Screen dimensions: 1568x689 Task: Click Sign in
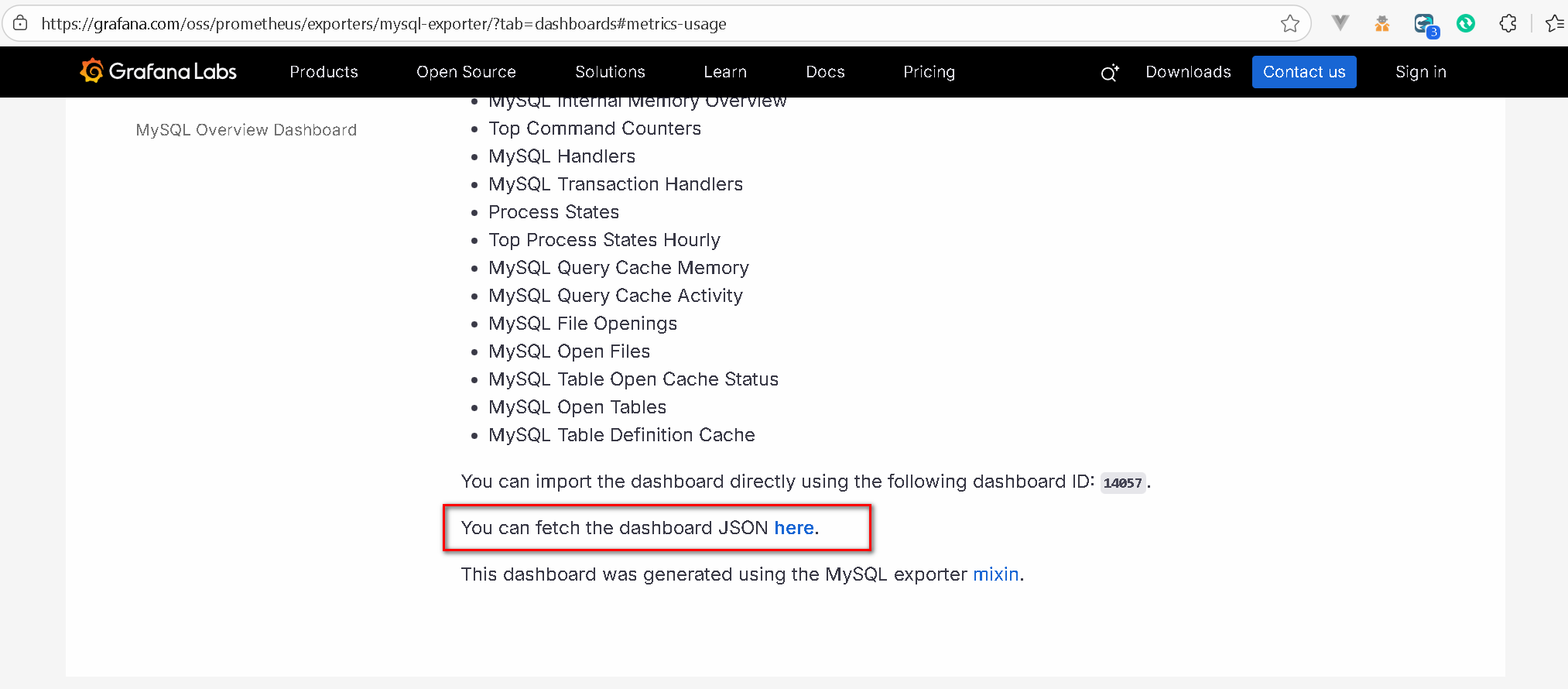click(1420, 72)
